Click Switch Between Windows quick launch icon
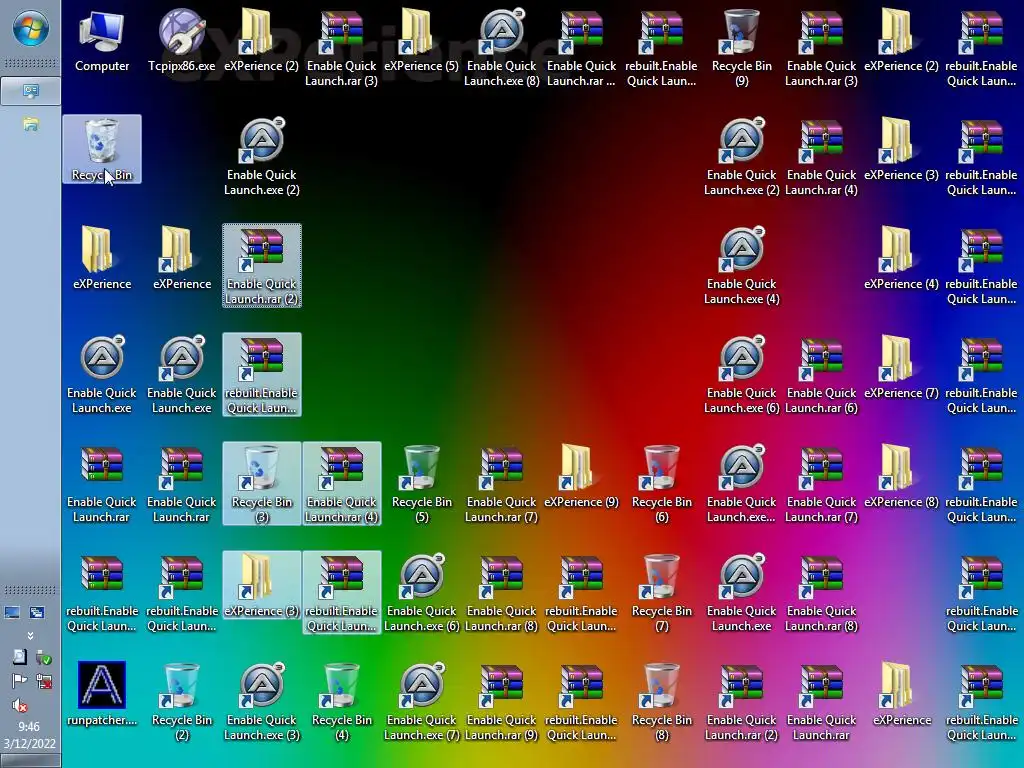The width and height of the screenshot is (1024, 768). point(37,613)
